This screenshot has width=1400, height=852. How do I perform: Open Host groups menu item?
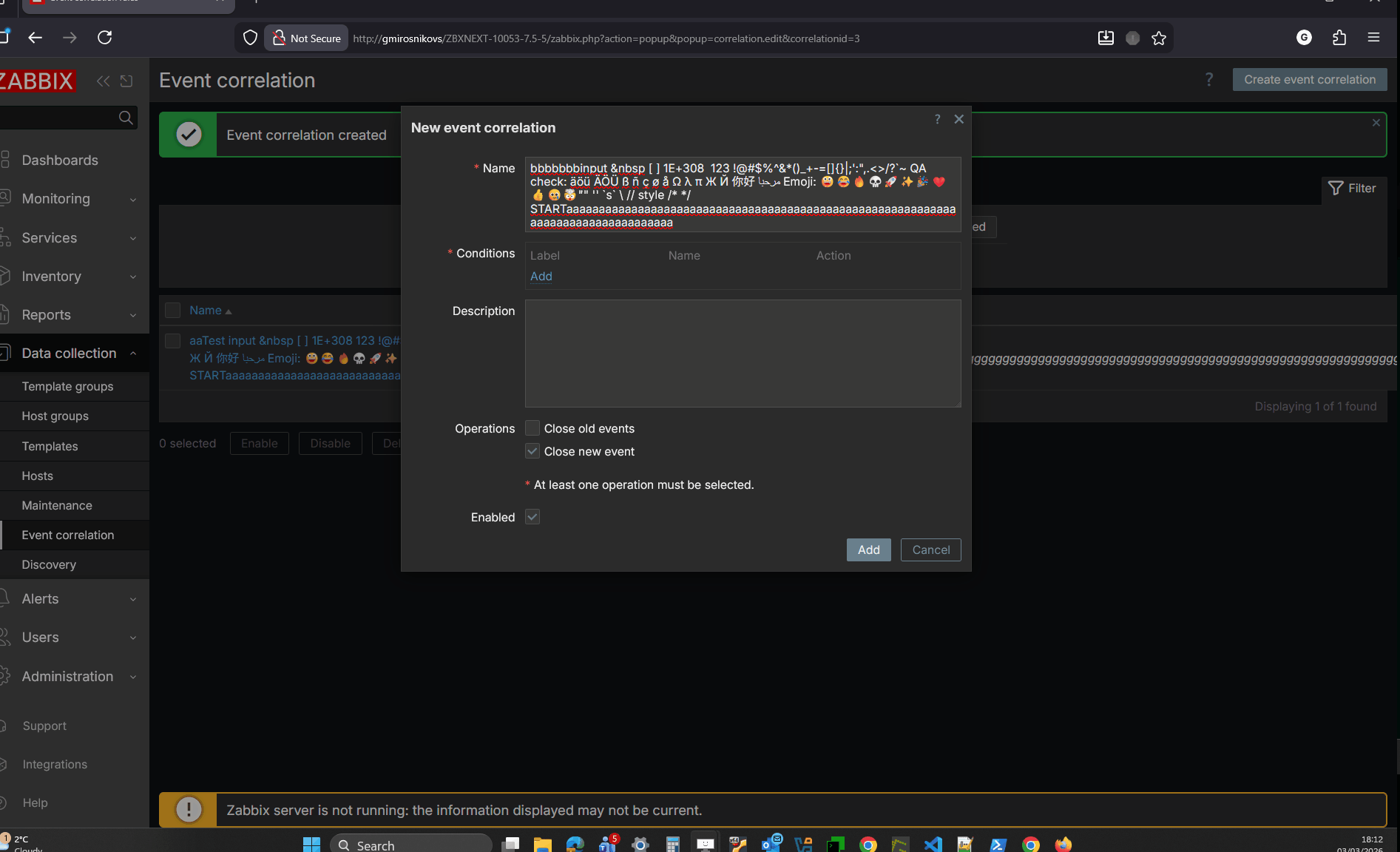55,416
